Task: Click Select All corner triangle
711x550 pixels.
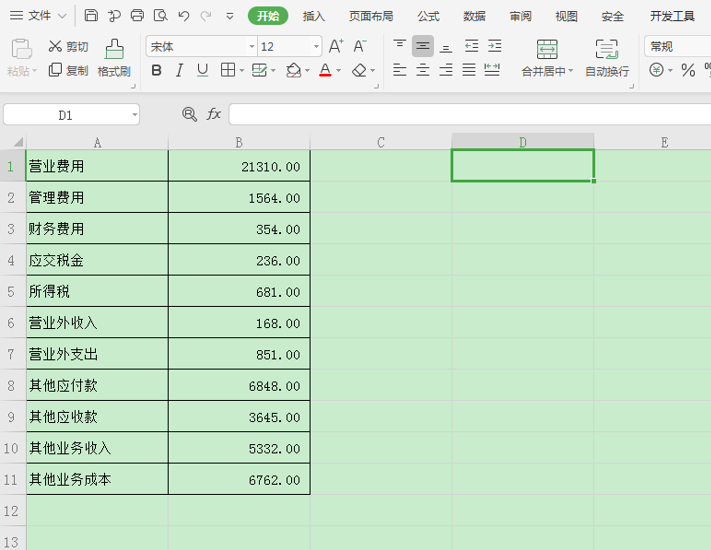Action: click(x=17, y=142)
